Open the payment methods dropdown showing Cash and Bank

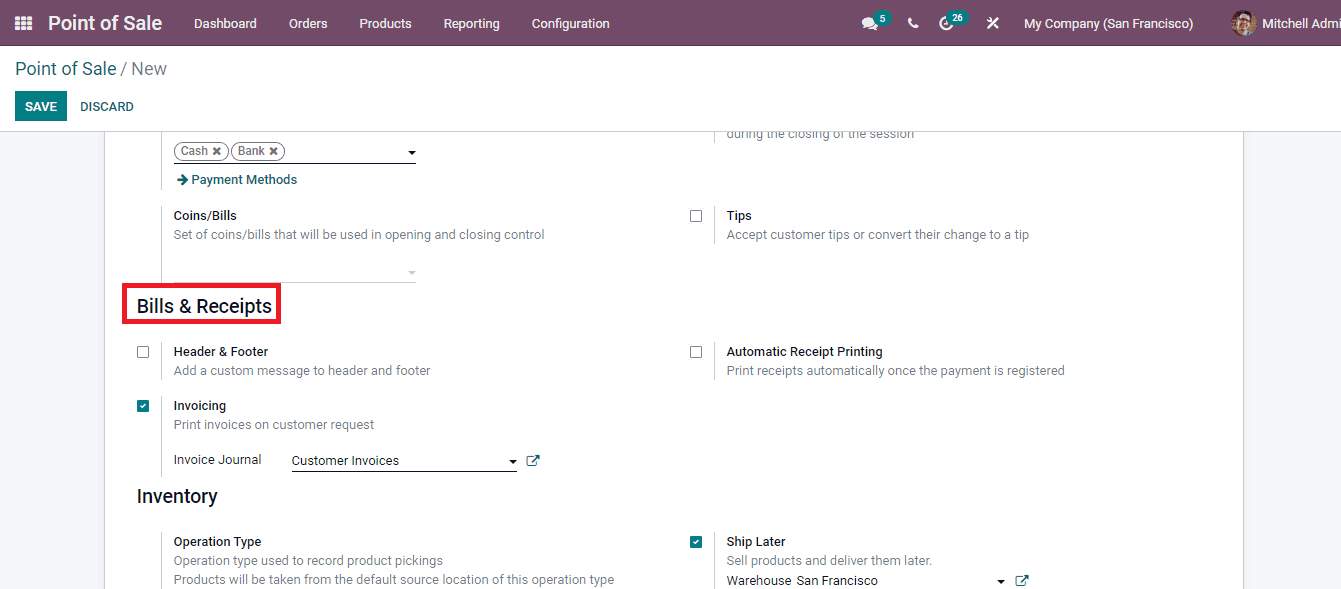point(411,152)
